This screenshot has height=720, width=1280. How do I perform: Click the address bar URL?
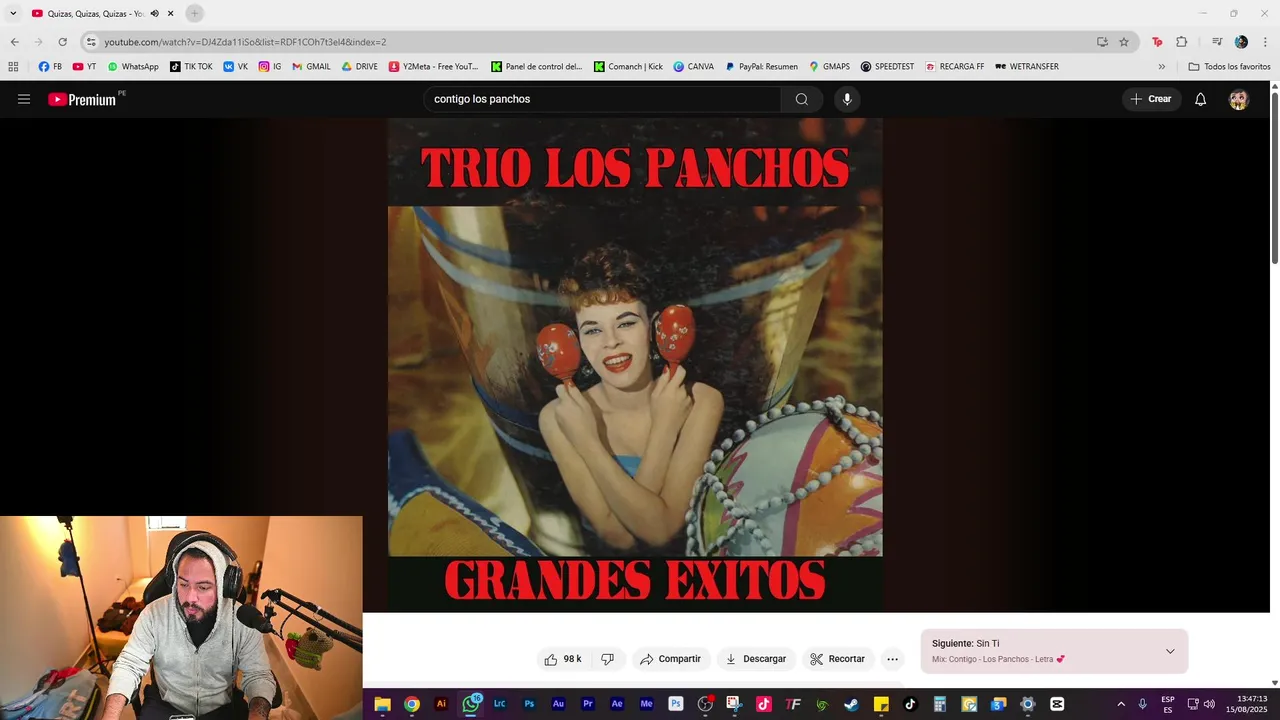(x=245, y=42)
